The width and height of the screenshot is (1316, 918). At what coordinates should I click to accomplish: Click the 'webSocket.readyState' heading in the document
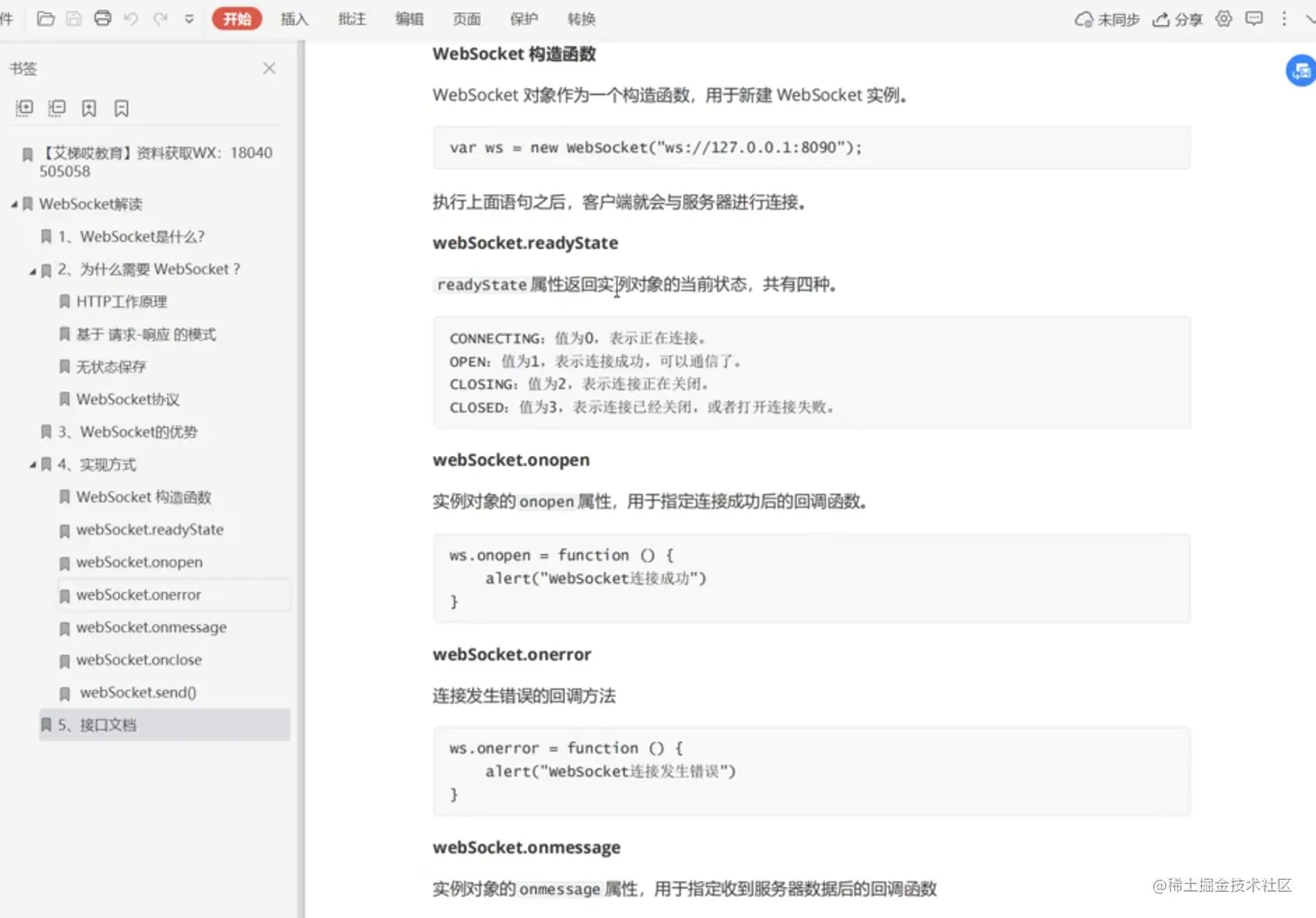click(x=526, y=243)
